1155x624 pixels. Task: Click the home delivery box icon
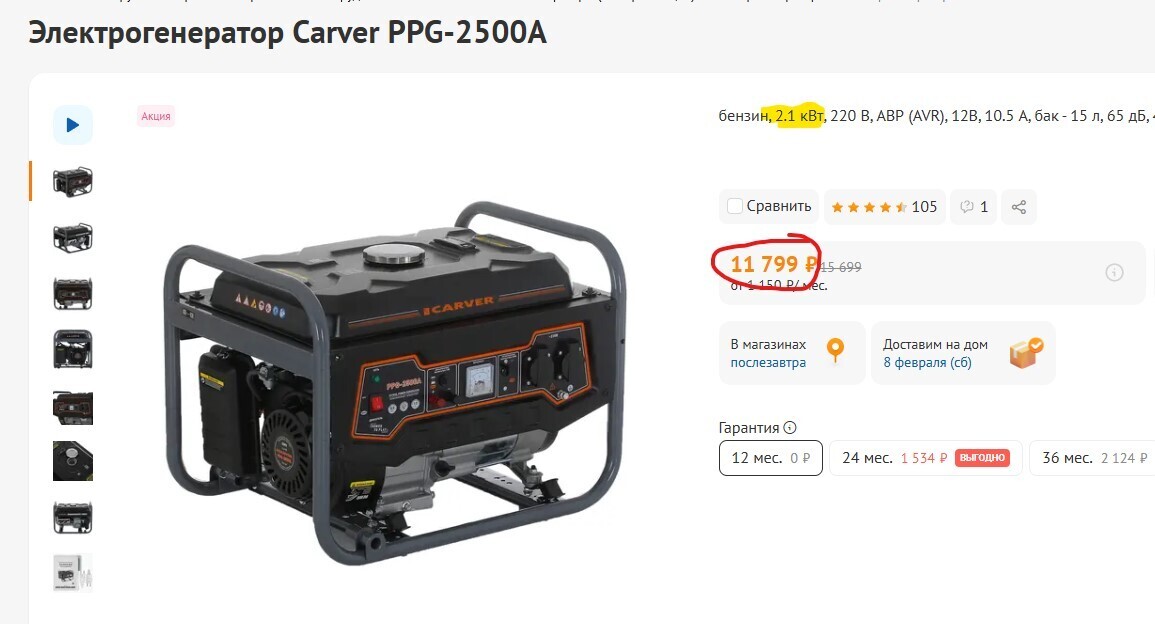(x=1026, y=352)
